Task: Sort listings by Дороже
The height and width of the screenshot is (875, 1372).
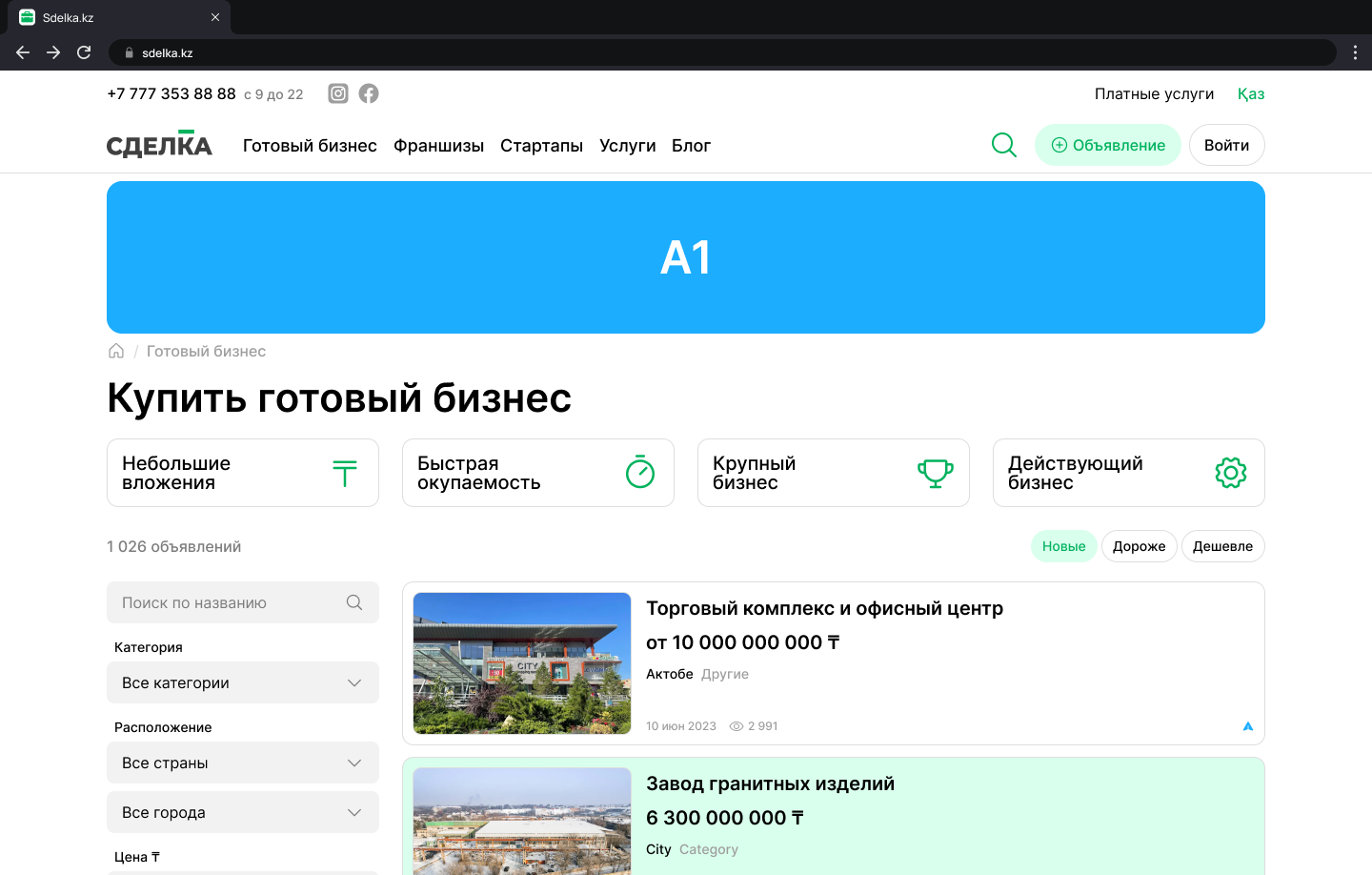Action: (1139, 546)
